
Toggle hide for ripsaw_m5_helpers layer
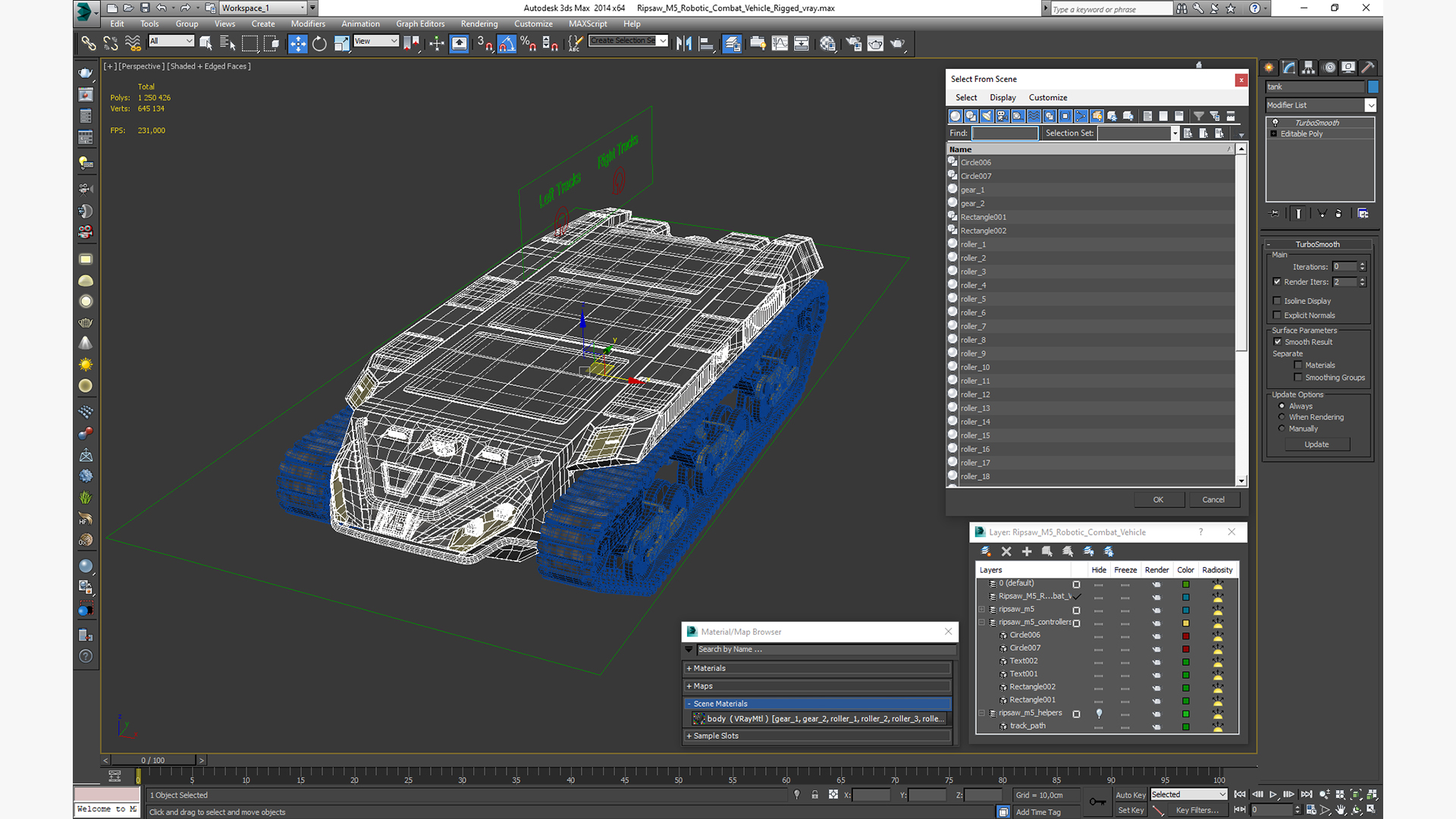click(x=1098, y=714)
